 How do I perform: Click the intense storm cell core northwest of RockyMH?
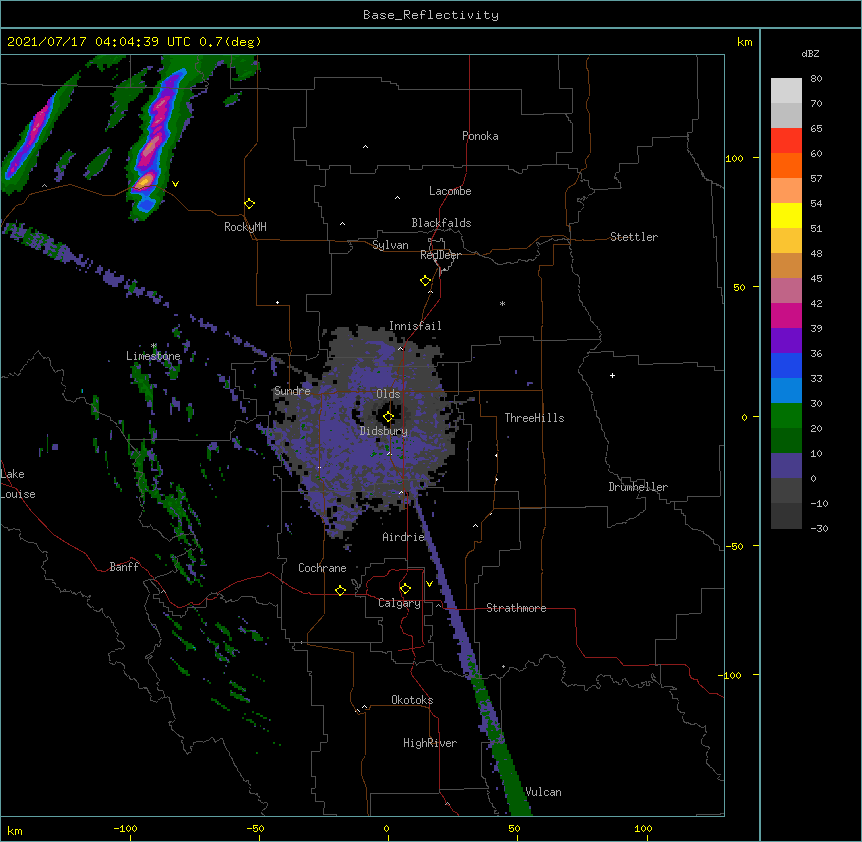click(x=145, y=181)
